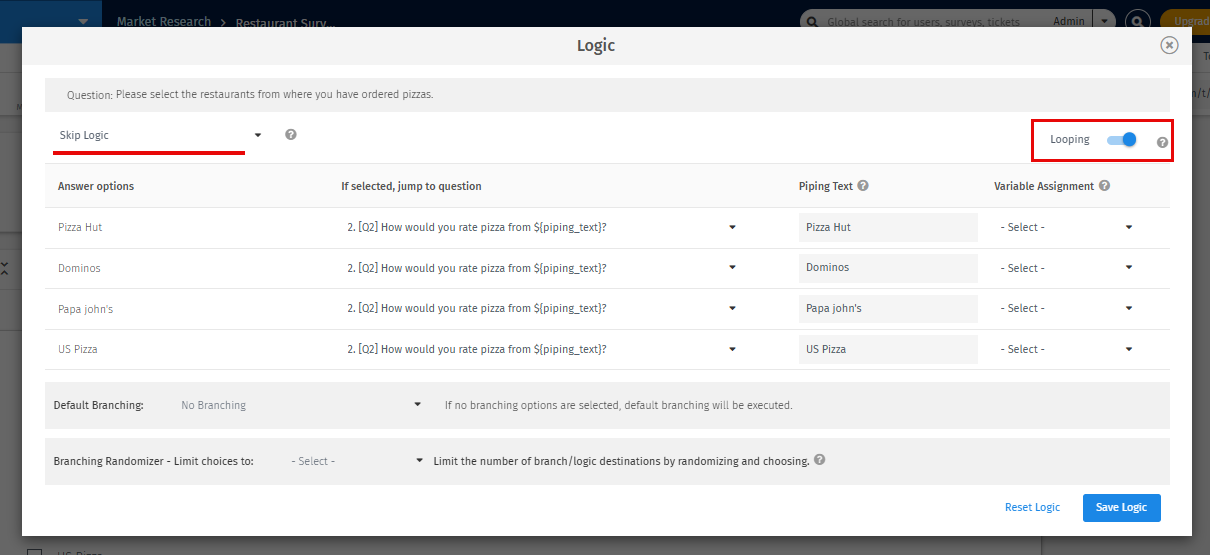Click the 'Variable Assignment' column header
1210x555 pixels.
[x=1044, y=186]
